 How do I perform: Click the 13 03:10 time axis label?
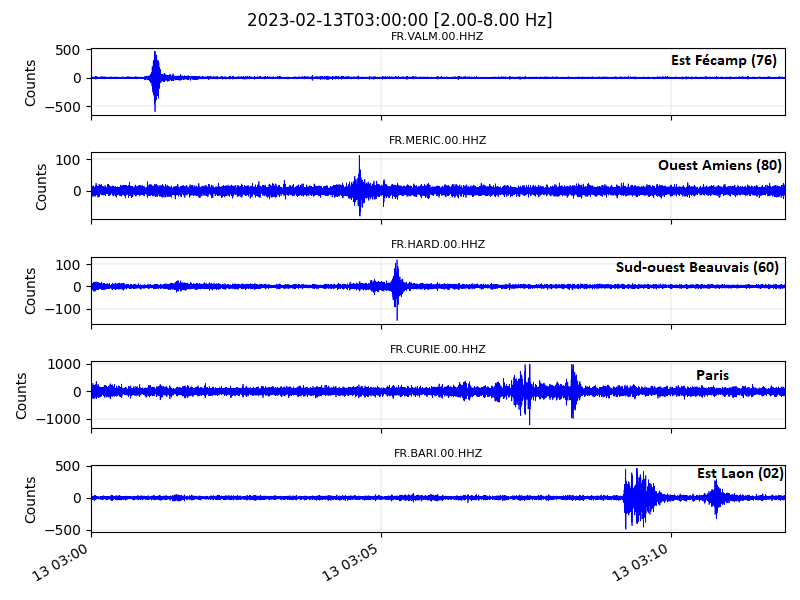click(641, 562)
